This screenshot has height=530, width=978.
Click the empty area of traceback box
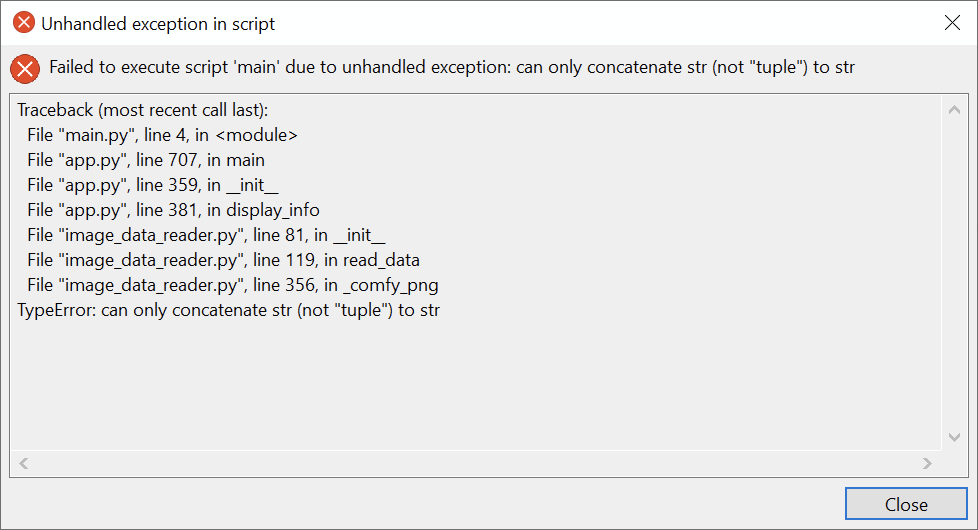(x=474, y=387)
